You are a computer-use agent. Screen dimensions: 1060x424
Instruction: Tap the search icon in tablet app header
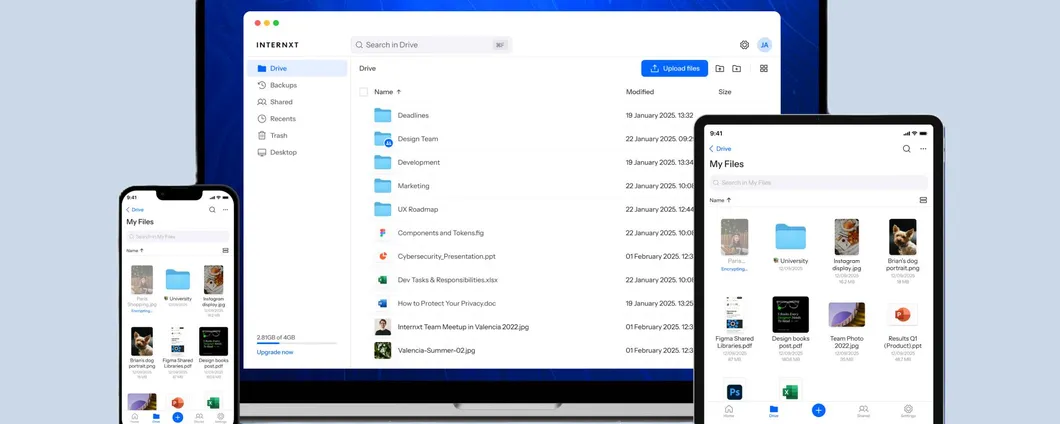coord(907,149)
